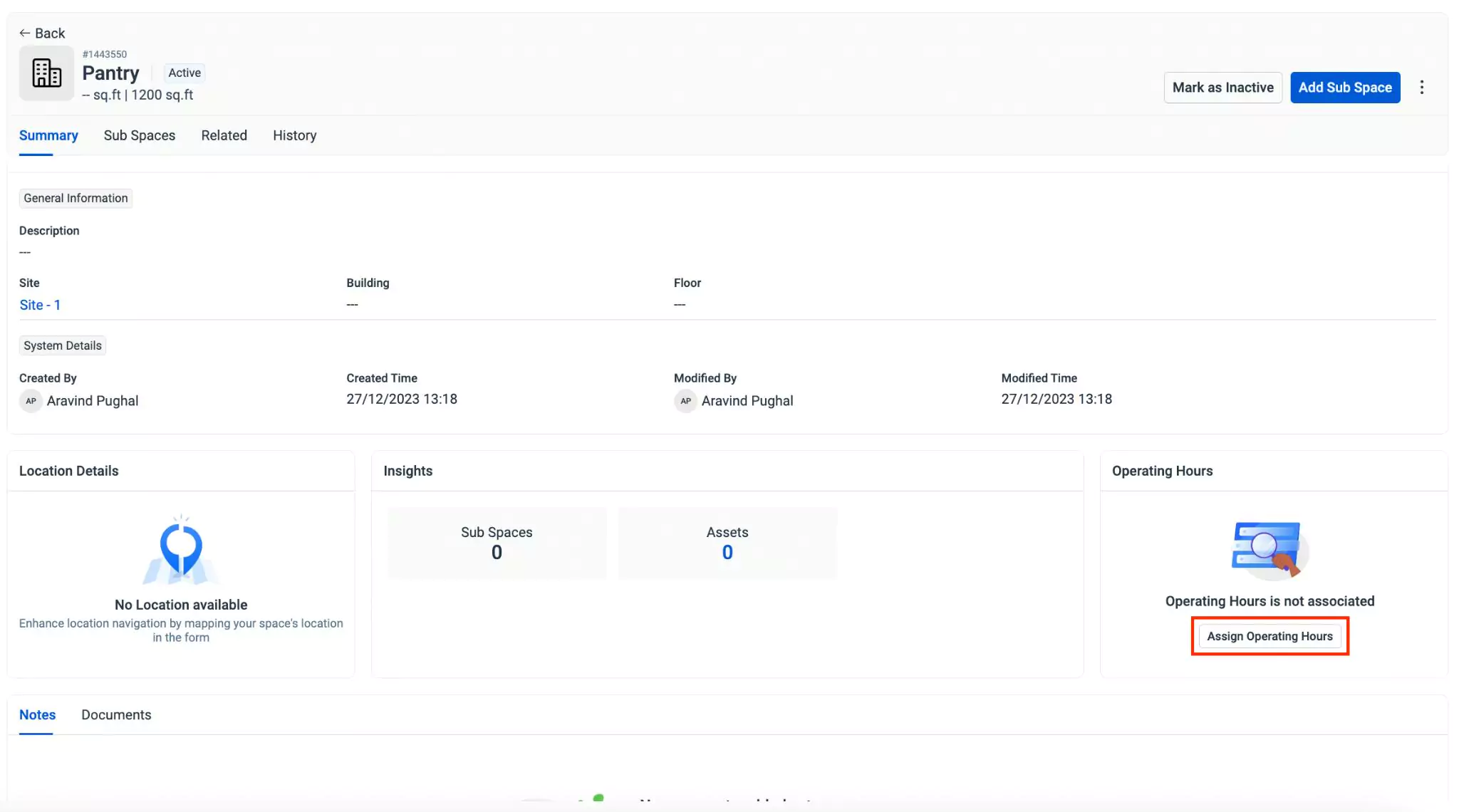Click the Assets count tile
This screenshot has width=1459, height=812.
(727, 543)
